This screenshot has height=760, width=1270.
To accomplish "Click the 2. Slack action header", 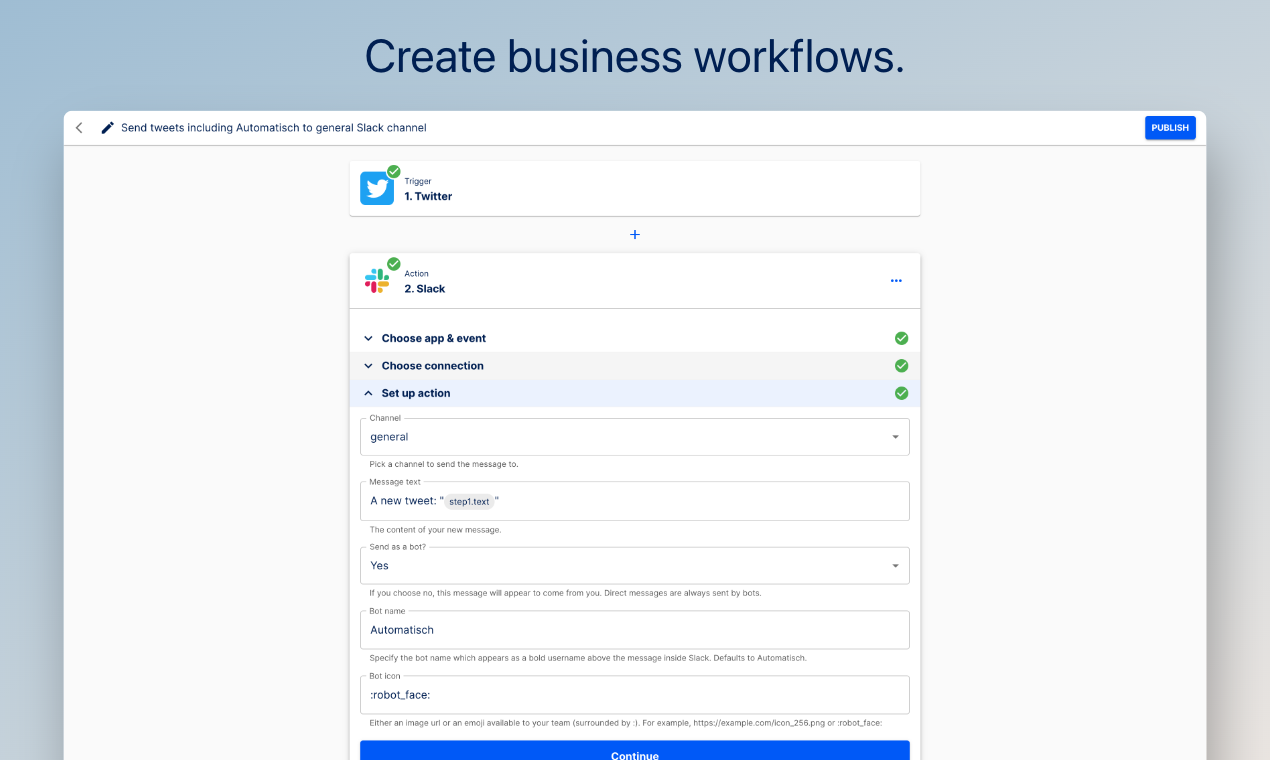I will [635, 281].
